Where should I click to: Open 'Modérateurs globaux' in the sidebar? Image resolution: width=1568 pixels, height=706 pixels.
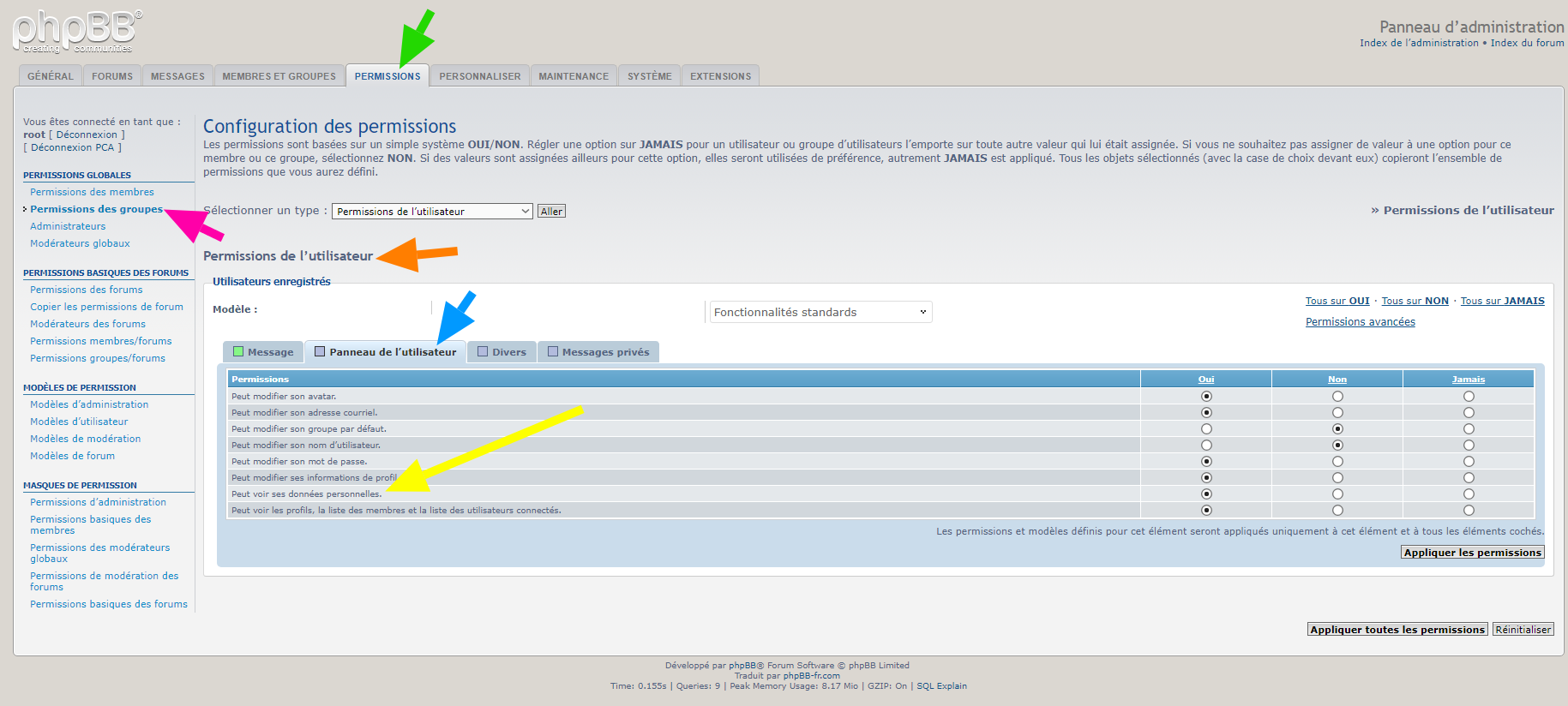pyautogui.click(x=80, y=243)
